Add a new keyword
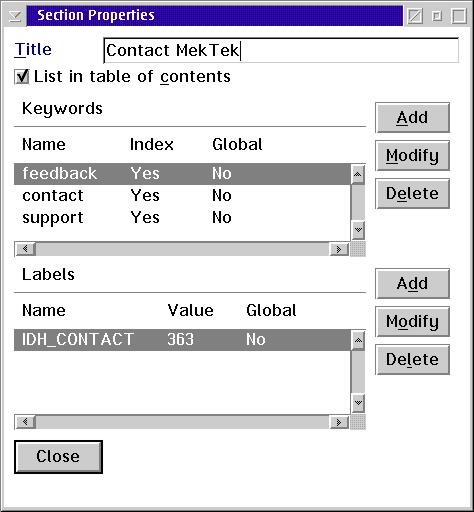The height and width of the screenshot is (512, 474). coord(412,118)
